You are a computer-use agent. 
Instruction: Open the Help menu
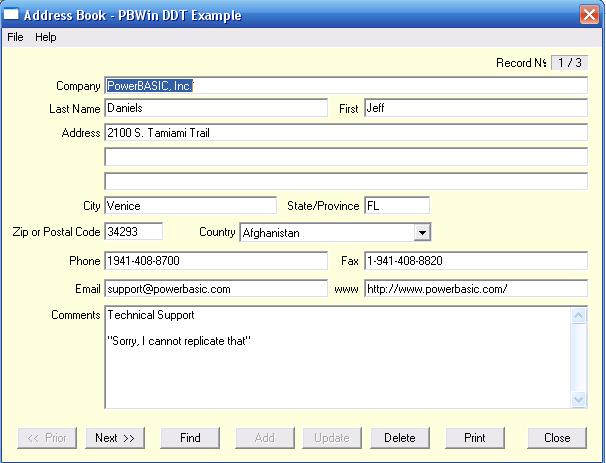click(x=46, y=37)
